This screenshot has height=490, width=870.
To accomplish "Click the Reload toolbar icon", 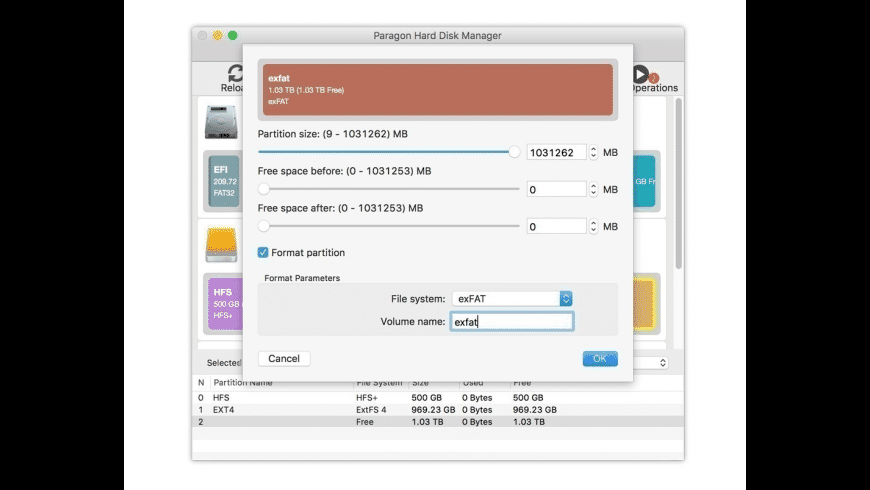I will pos(234,74).
